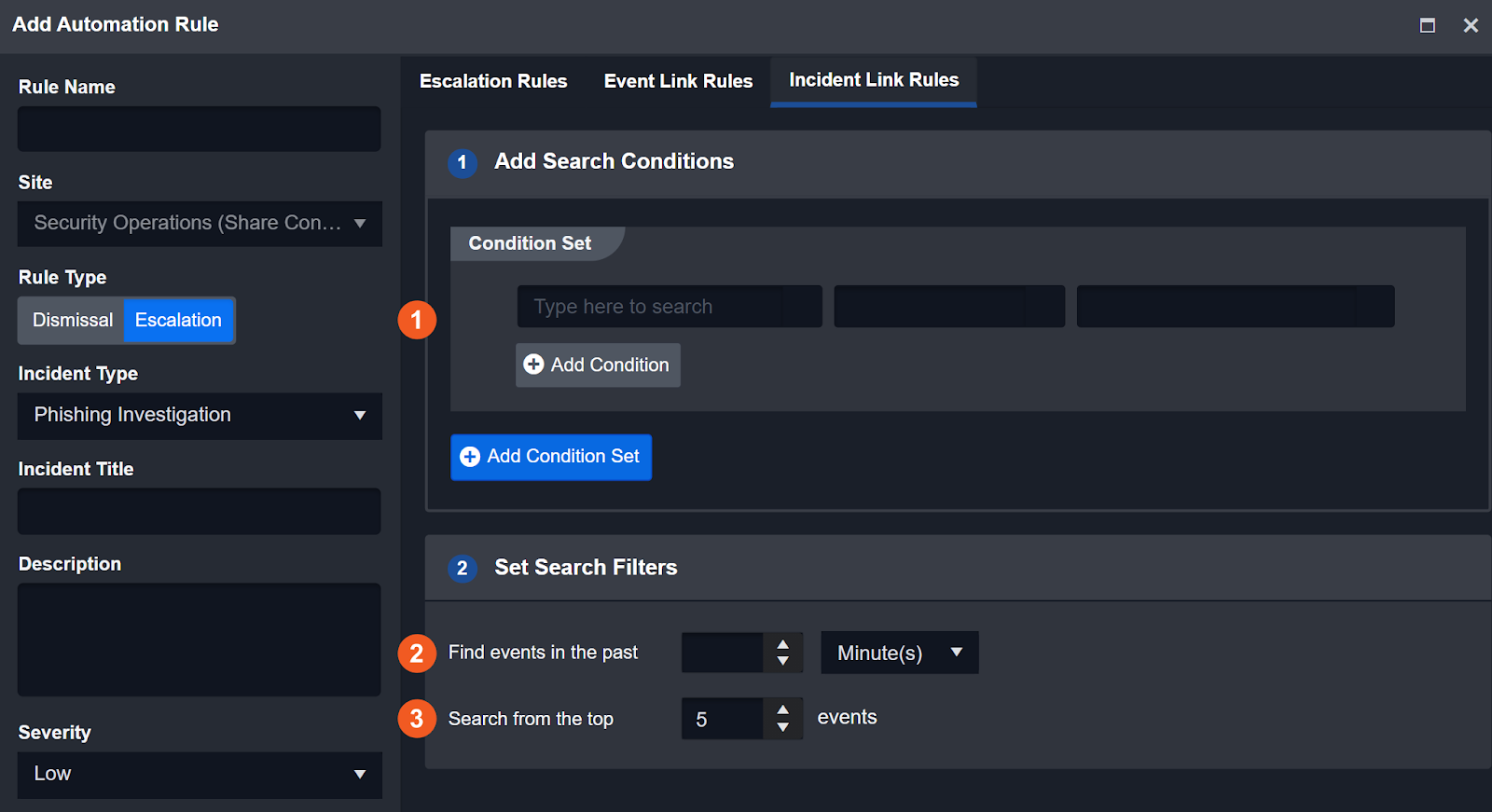Open the Minute(s) time unit dropdown
This screenshot has height=812, width=1492.
click(x=899, y=653)
